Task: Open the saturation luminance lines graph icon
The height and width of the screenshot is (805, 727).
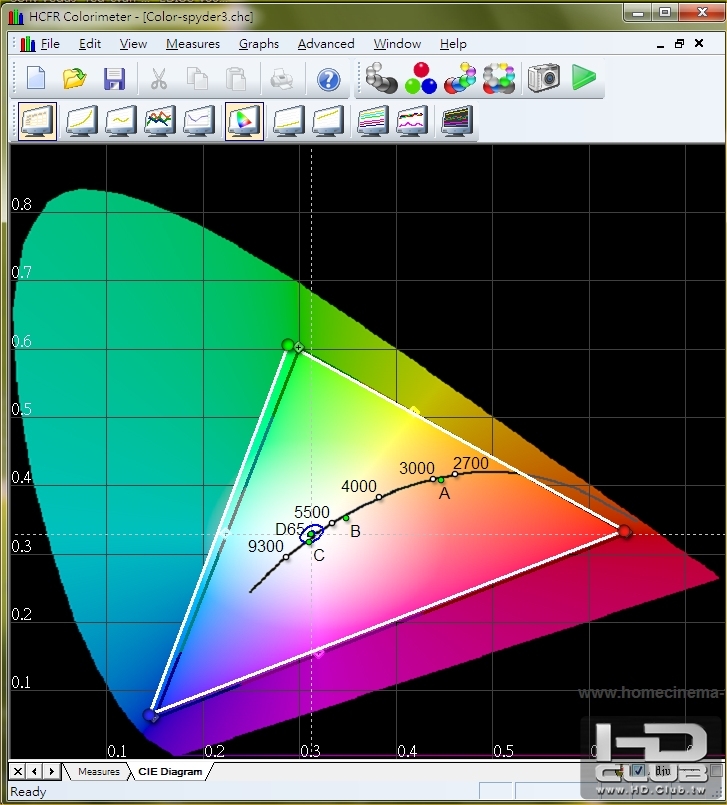Action: (373, 121)
